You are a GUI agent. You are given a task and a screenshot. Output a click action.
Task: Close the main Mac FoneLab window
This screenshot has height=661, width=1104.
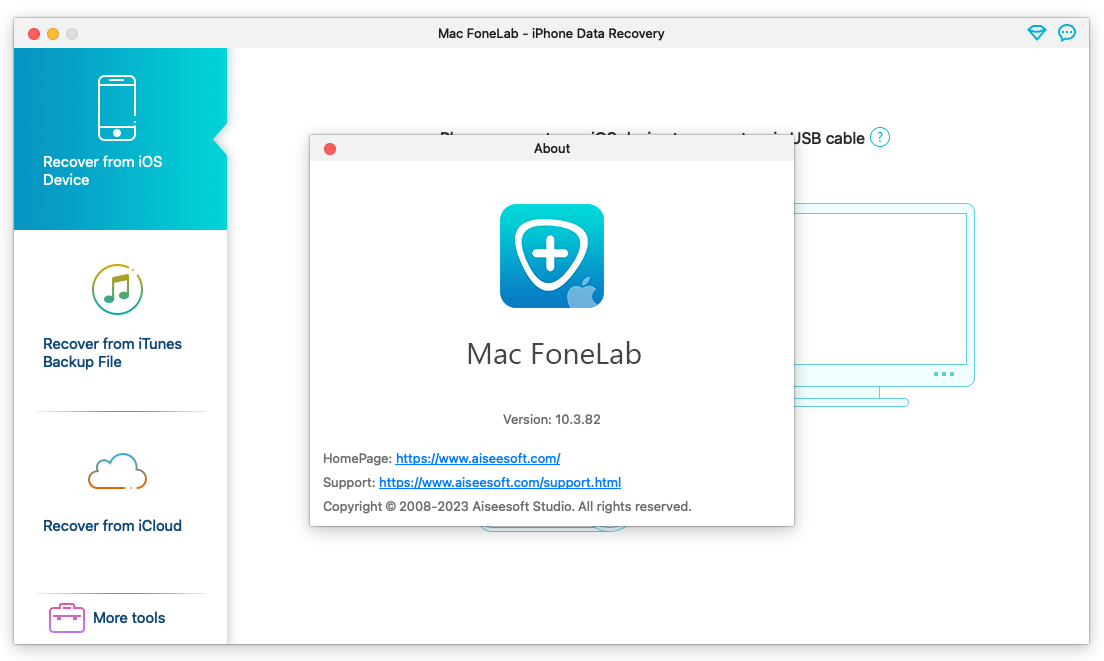click(34, 34)
